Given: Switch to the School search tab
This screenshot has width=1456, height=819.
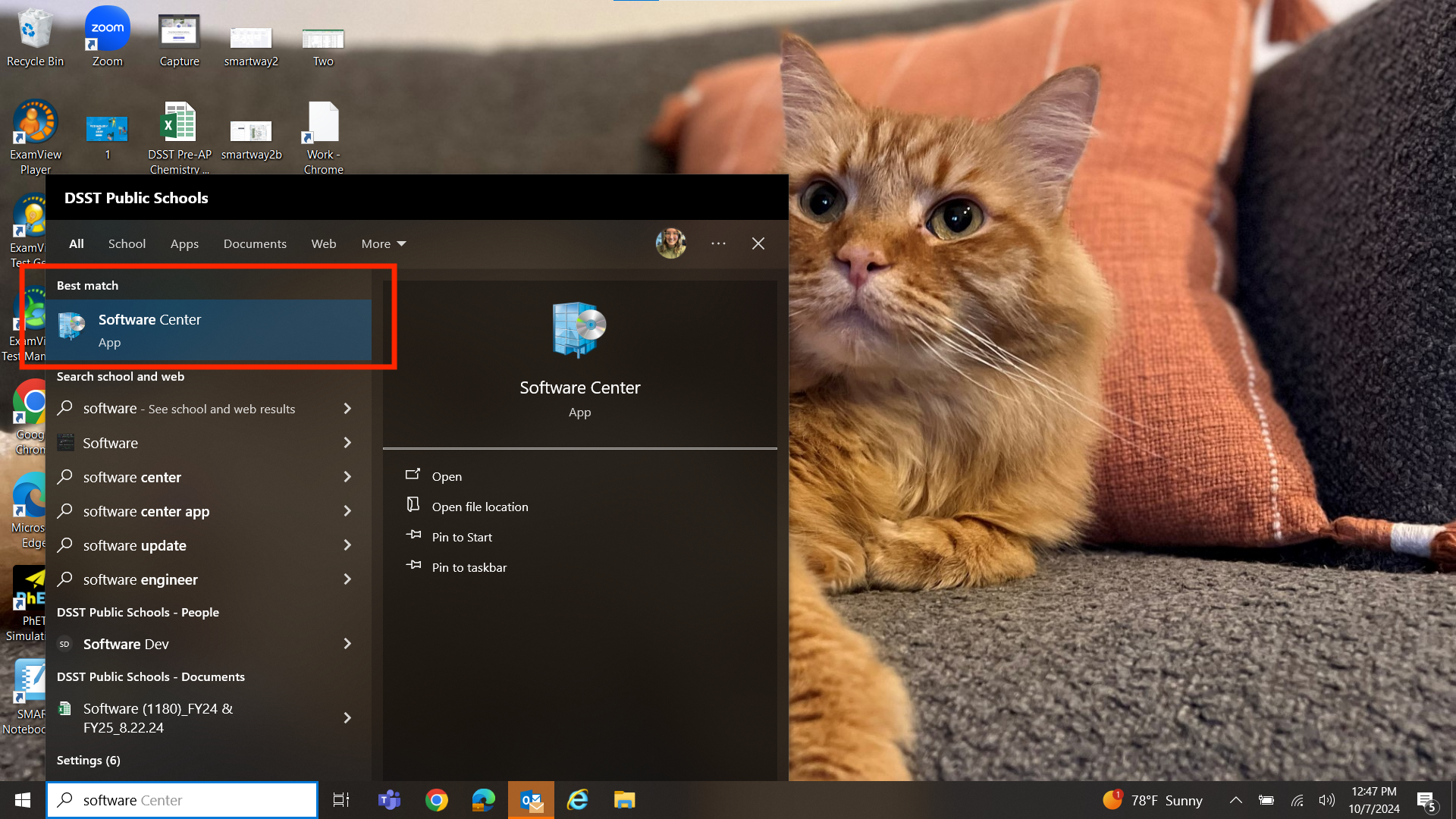Looking at the screenshot, I should pyautogui.click(x=127, y=243).
